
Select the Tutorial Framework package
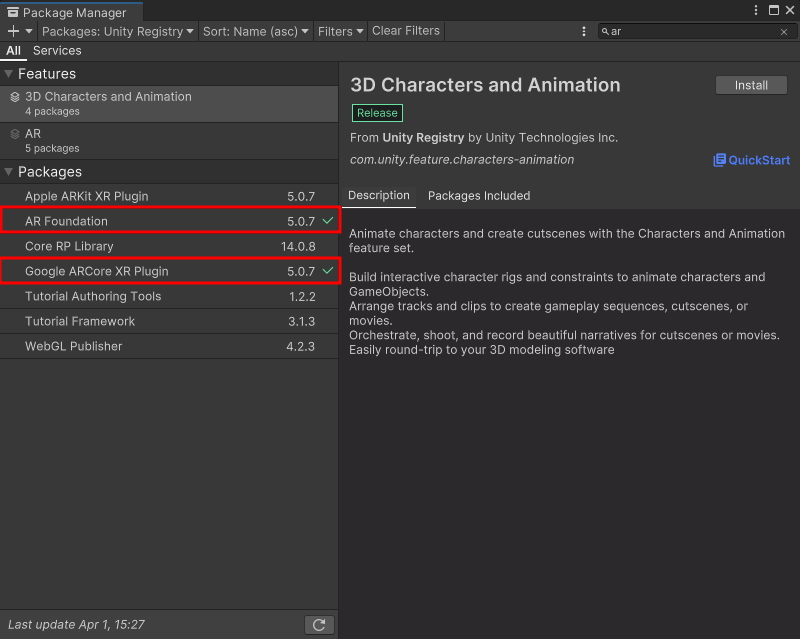[169, 322]
